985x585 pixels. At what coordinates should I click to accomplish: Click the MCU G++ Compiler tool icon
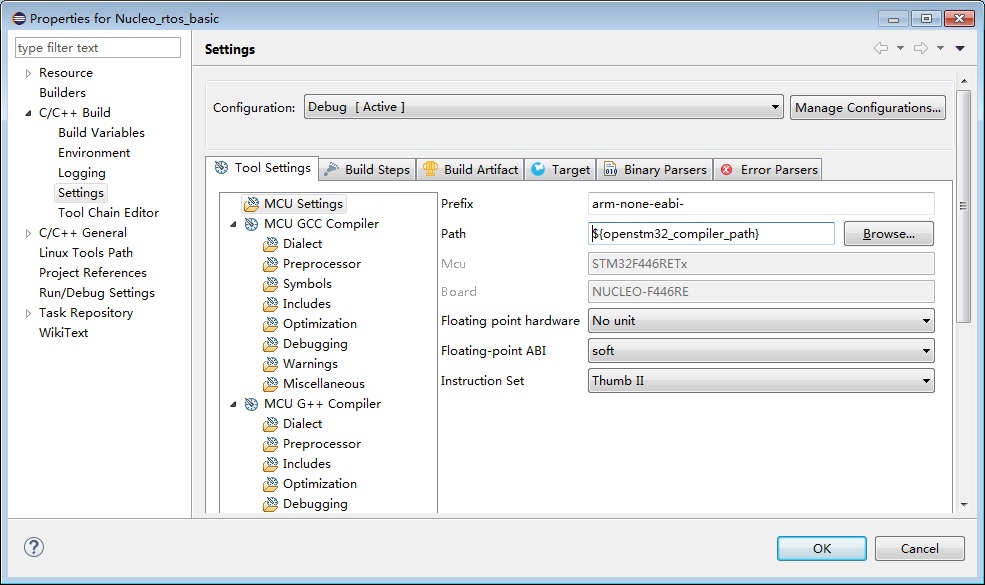[251, 404]
